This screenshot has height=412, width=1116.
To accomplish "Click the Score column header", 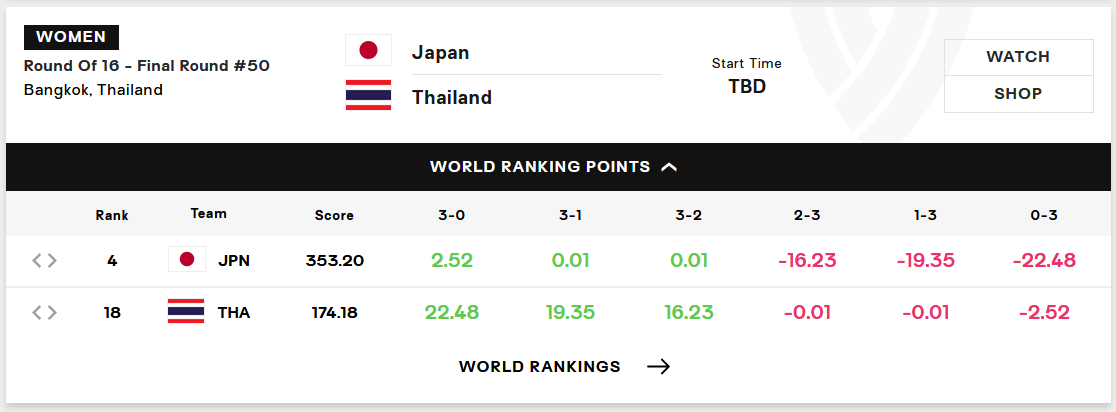I will (x=335, y=215).
